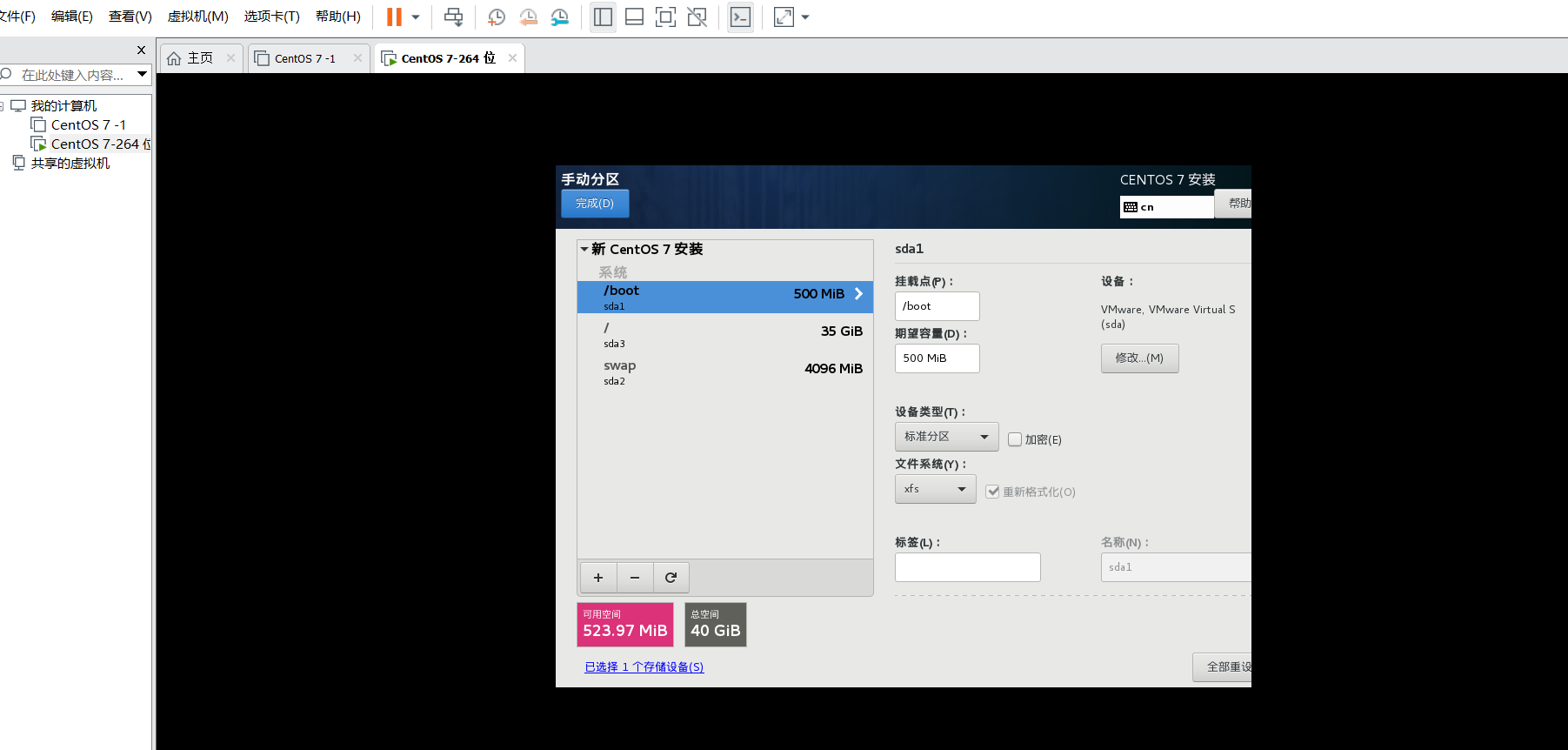Viewport: 1568px width, 750px height.
Task: Open the 设备类型 标准分区 dropdown
Action: tap(947, 437)
